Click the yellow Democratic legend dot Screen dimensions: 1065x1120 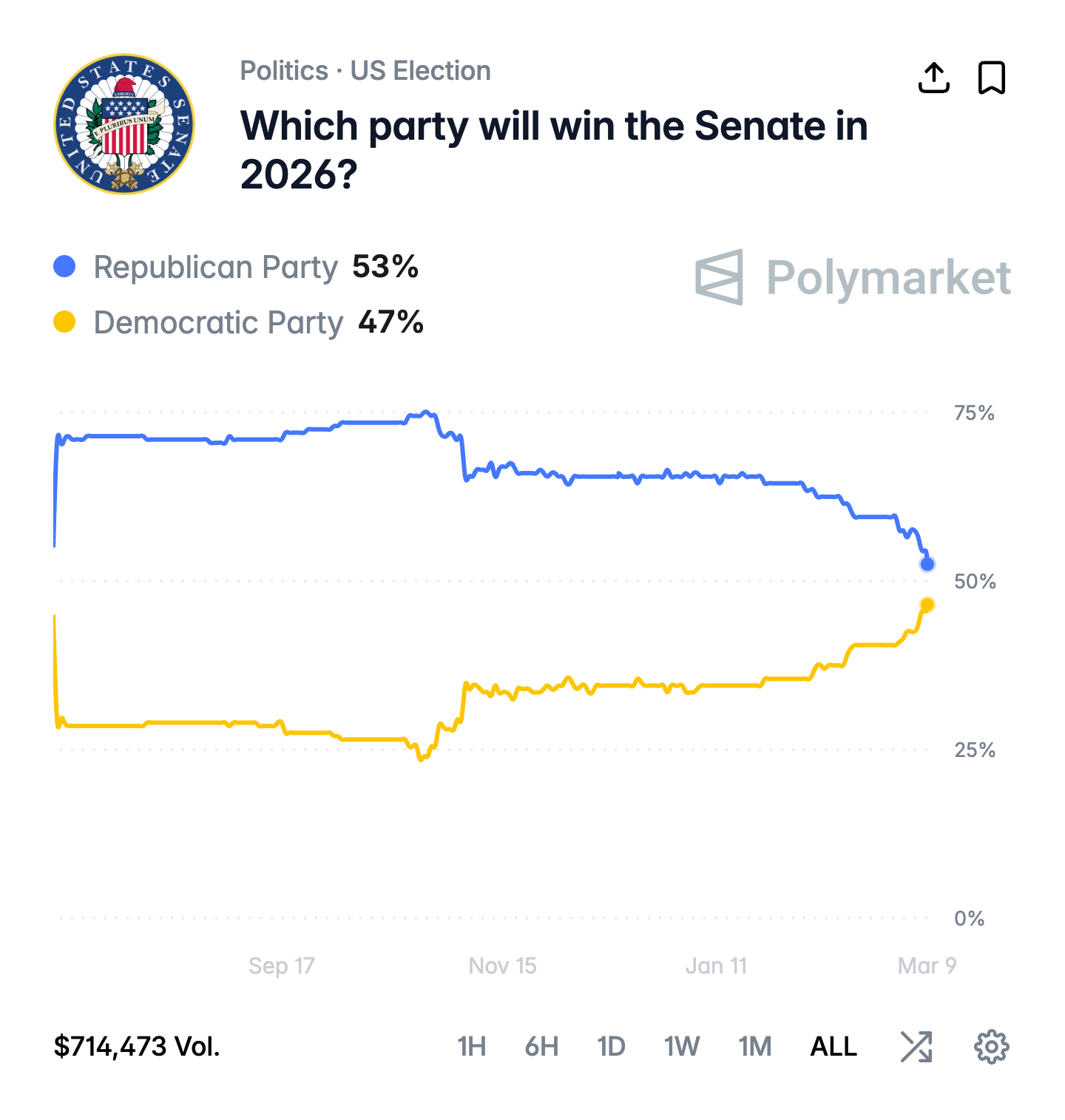pyautogui.click(x=65, y=322)
